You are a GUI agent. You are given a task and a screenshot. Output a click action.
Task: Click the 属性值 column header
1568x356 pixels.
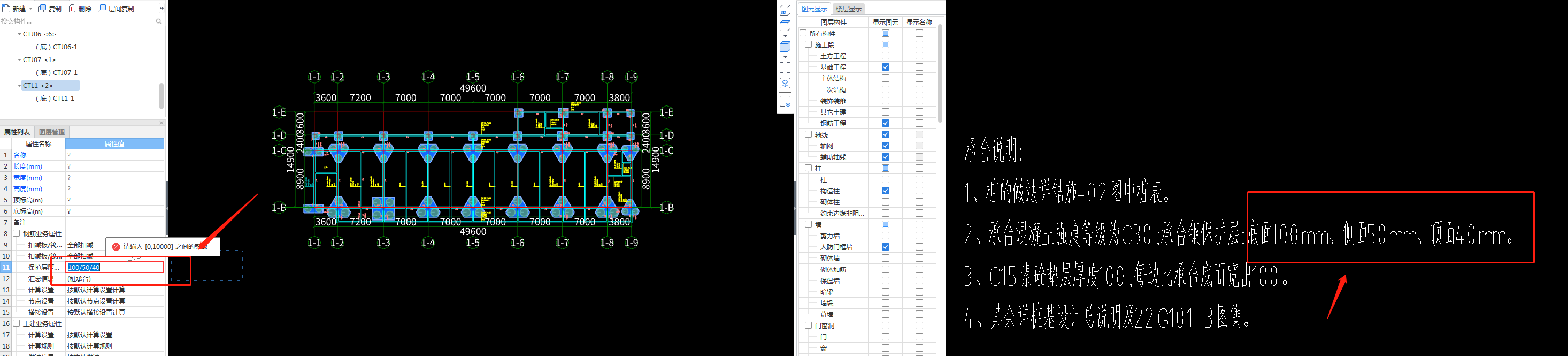(x=114, y=144)
